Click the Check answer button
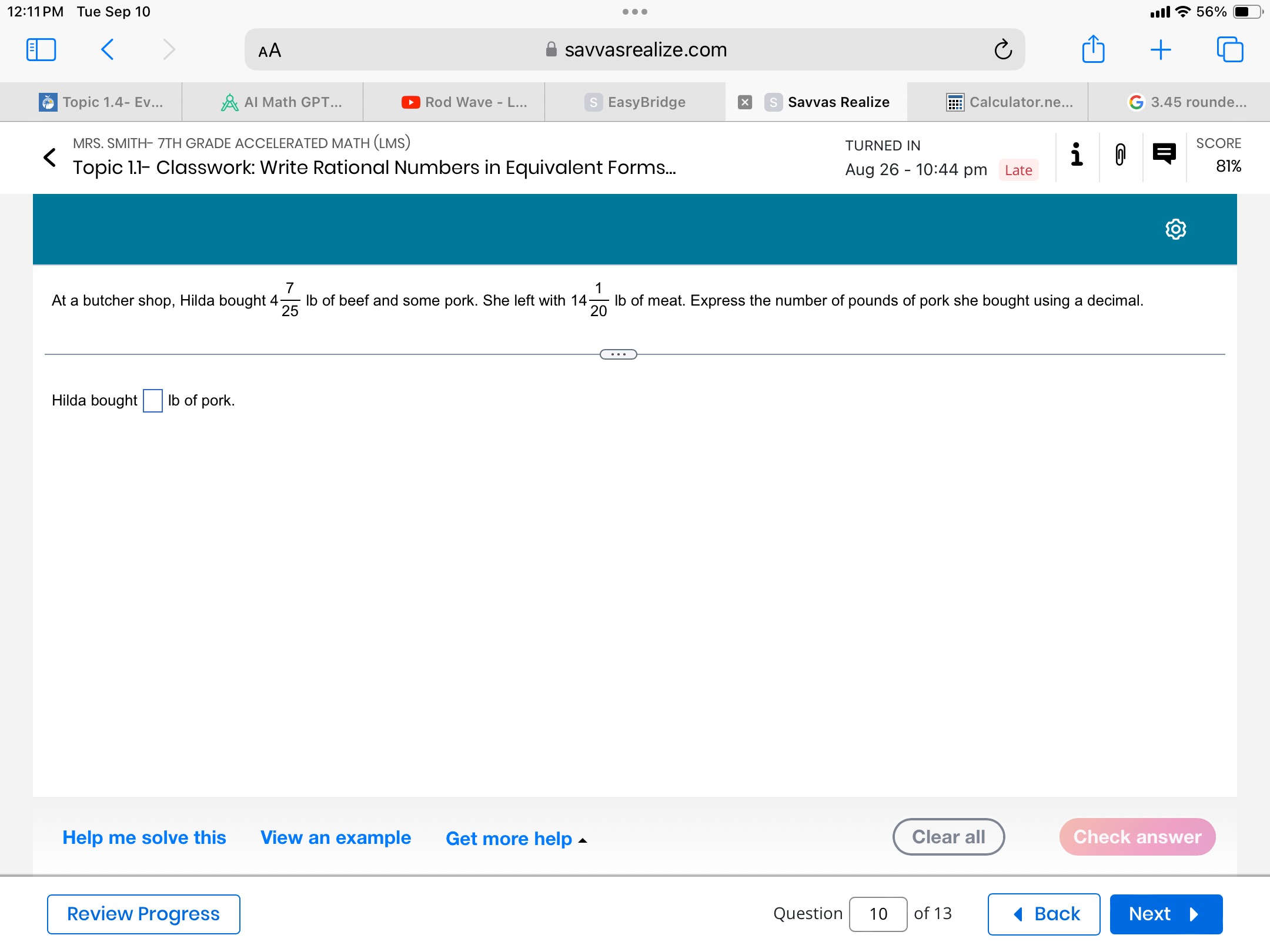The height and width of the screenshot is (952, 1270). [1137, 837]
